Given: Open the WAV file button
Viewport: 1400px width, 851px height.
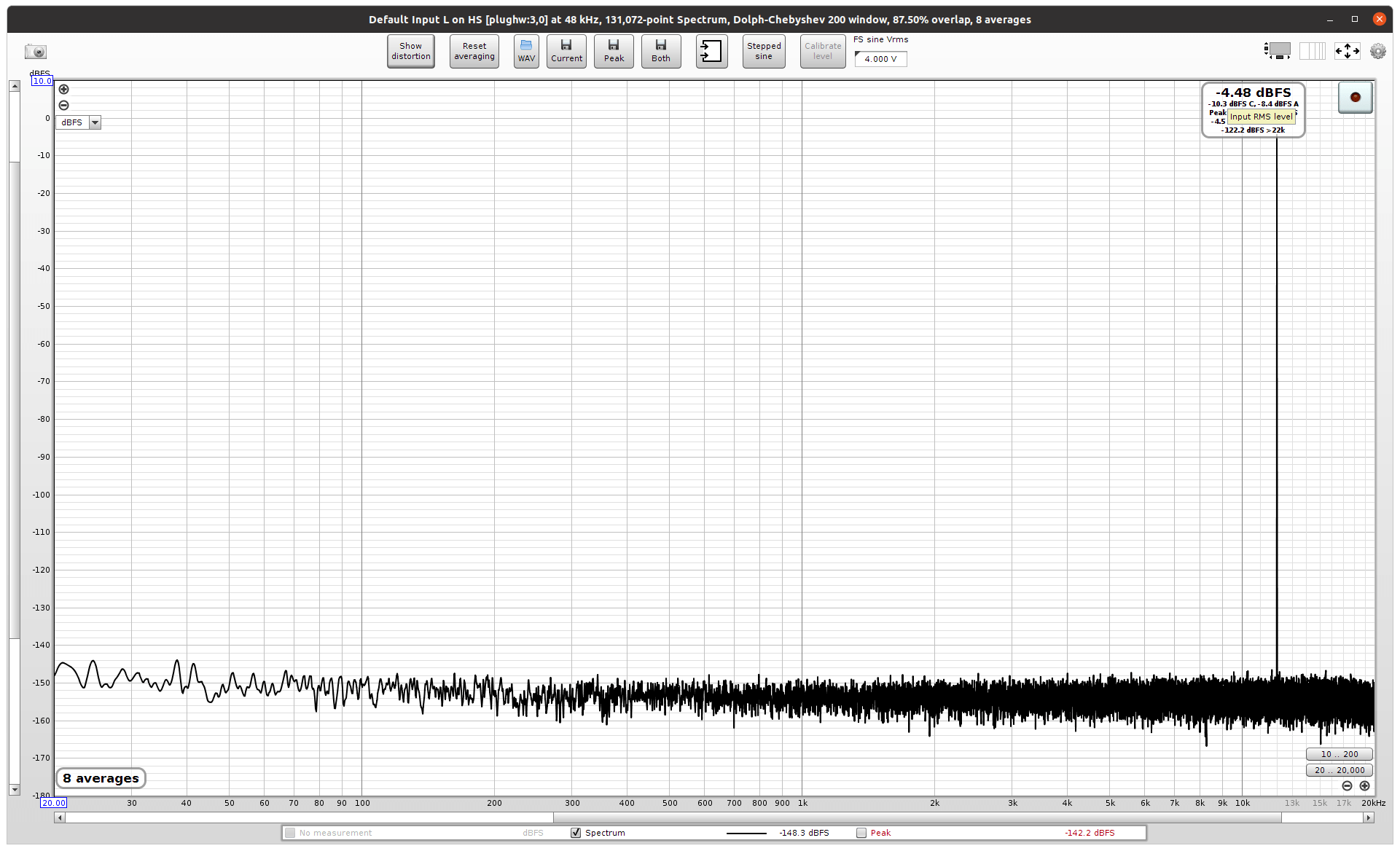Looking at the screenshot, I should point(526,51).
